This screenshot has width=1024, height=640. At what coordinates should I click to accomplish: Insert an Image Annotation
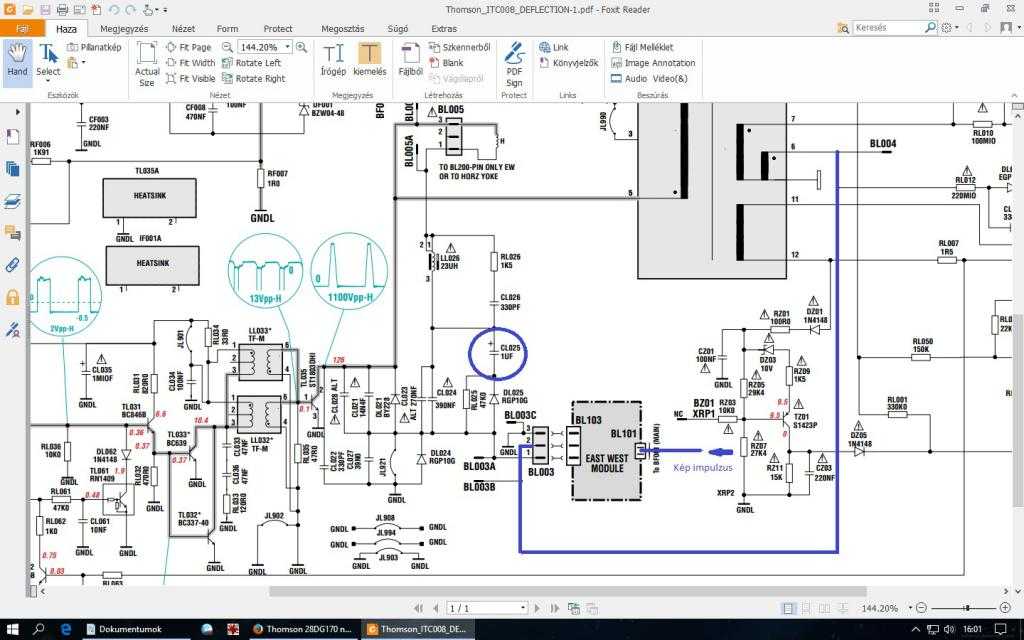coord(653,63)
